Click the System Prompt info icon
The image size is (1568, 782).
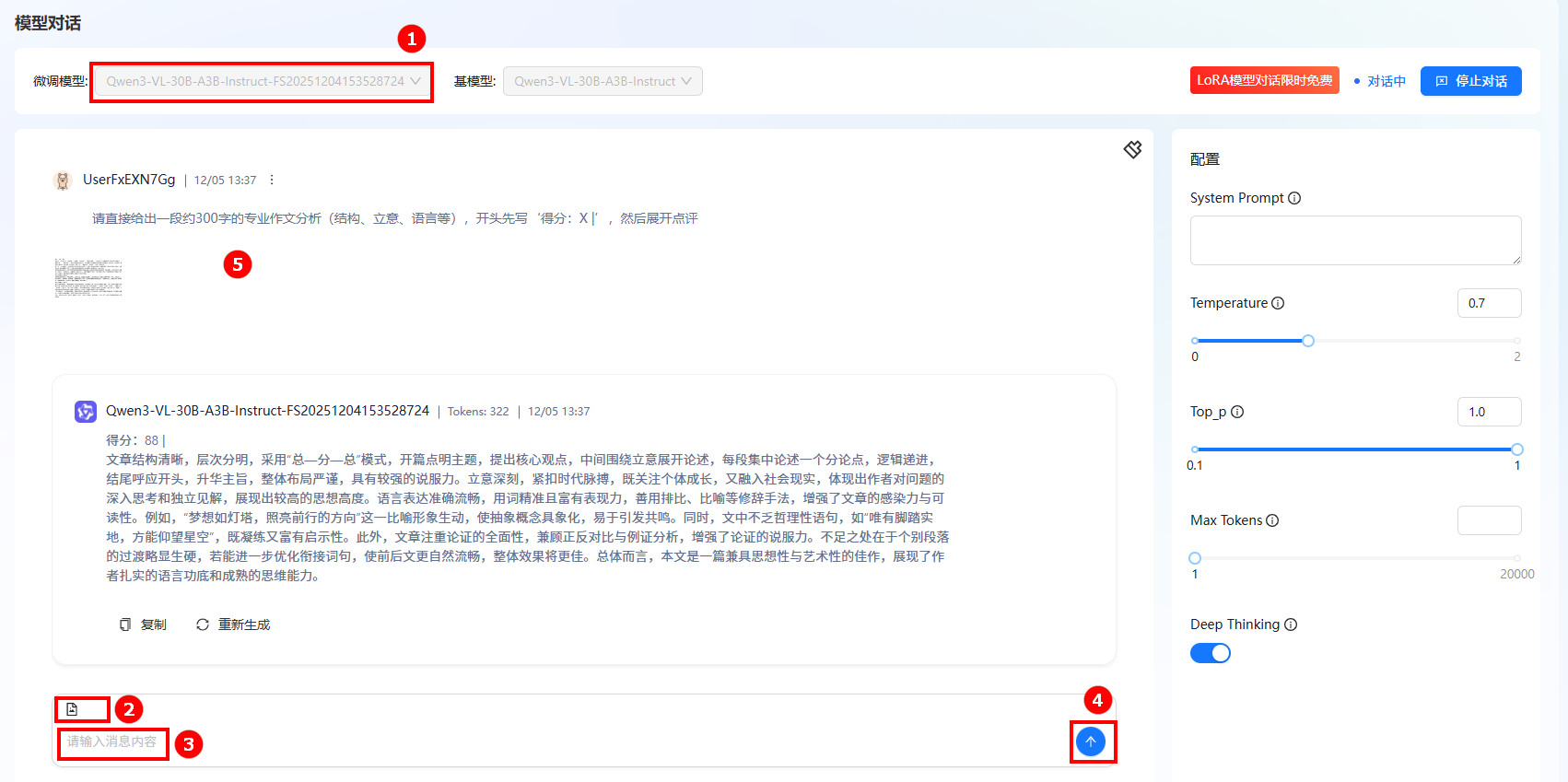(1294, 198)
